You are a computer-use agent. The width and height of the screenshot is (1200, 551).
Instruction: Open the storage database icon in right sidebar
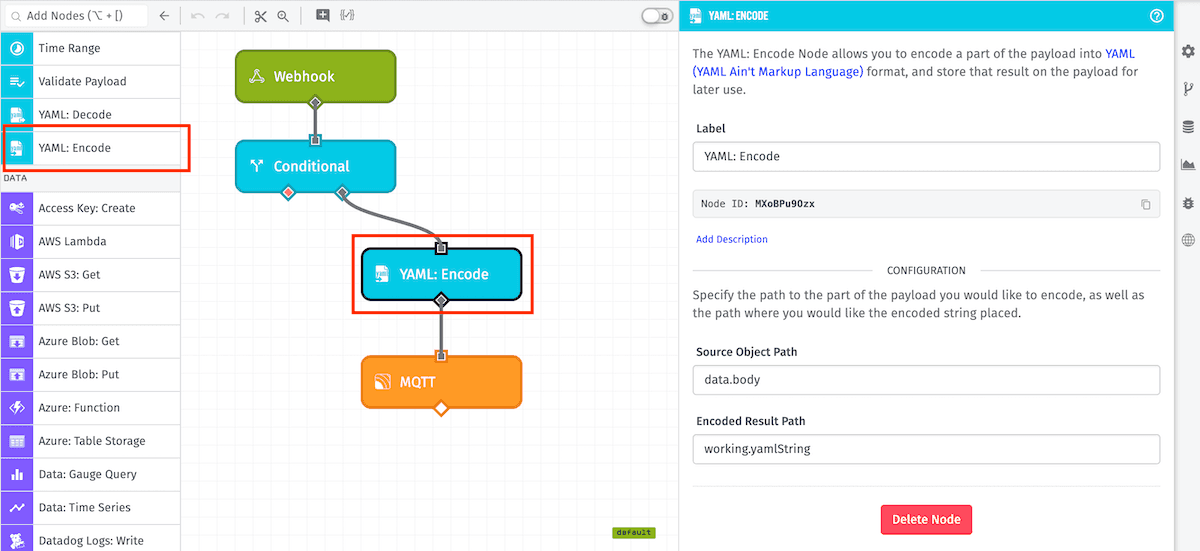pyautogui.click(x=1188, y=127)
